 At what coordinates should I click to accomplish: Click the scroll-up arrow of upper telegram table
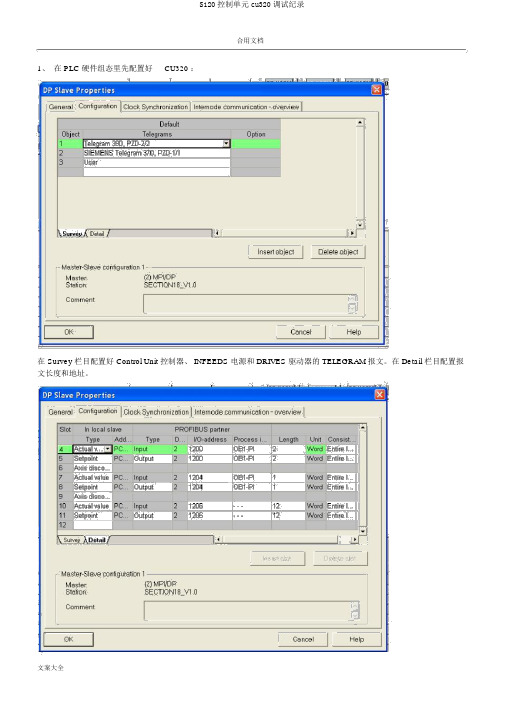coord(360,122)
